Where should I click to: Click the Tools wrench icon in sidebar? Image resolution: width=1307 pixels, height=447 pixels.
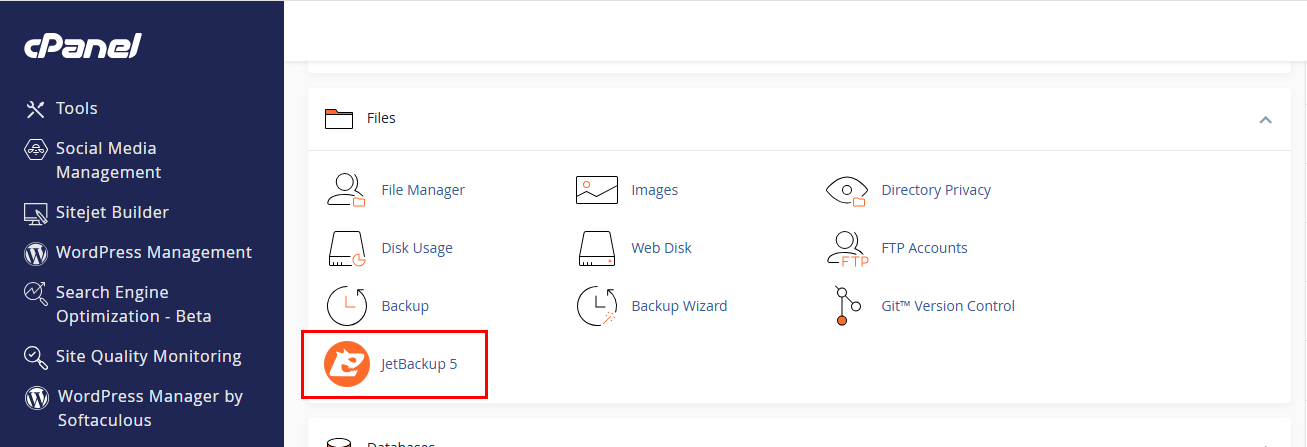pos(35,109)
